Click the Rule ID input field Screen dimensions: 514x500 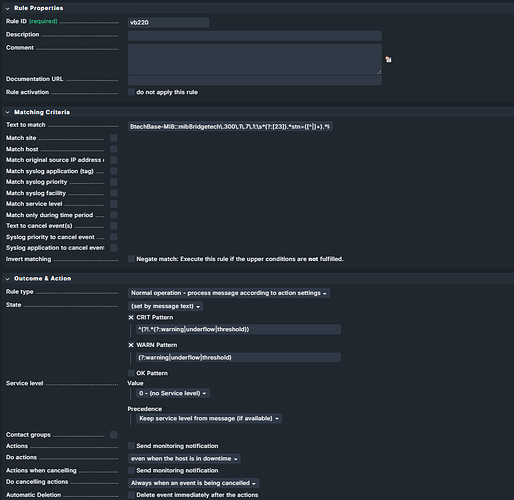(169, 23)
